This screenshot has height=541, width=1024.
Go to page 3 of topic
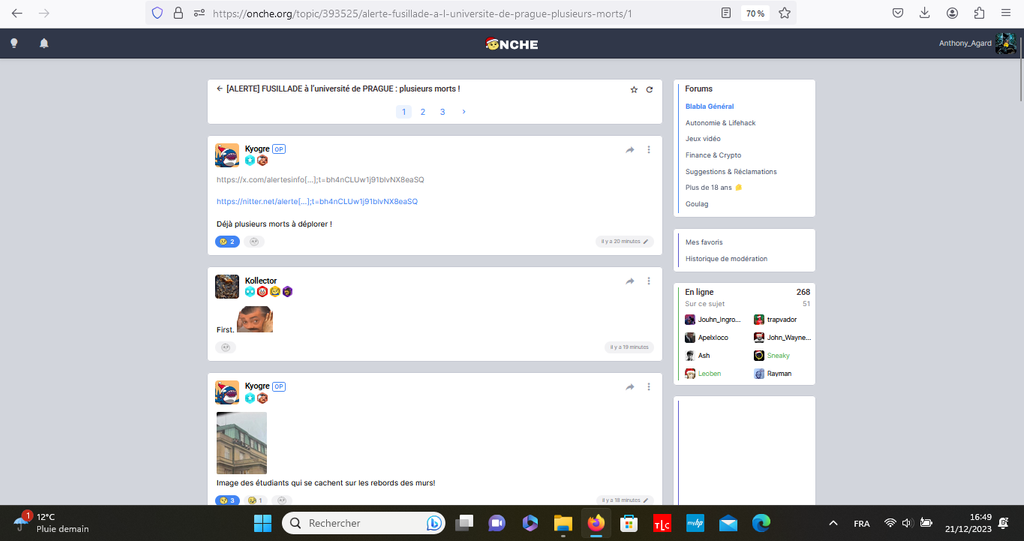pos(442,112)
